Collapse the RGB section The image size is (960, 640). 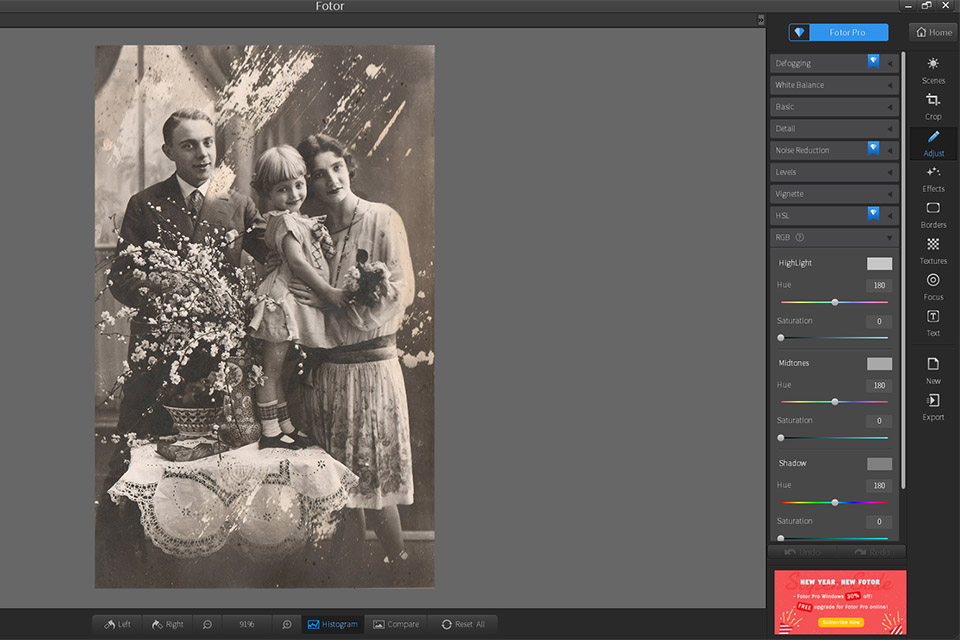(889, 238)
